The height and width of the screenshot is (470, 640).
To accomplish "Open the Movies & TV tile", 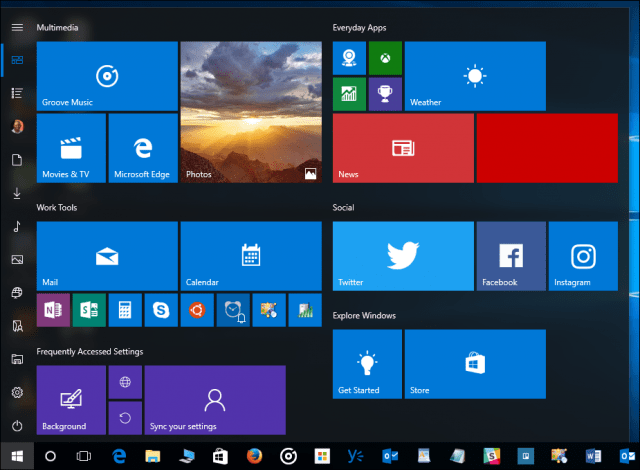I will 71,148.
